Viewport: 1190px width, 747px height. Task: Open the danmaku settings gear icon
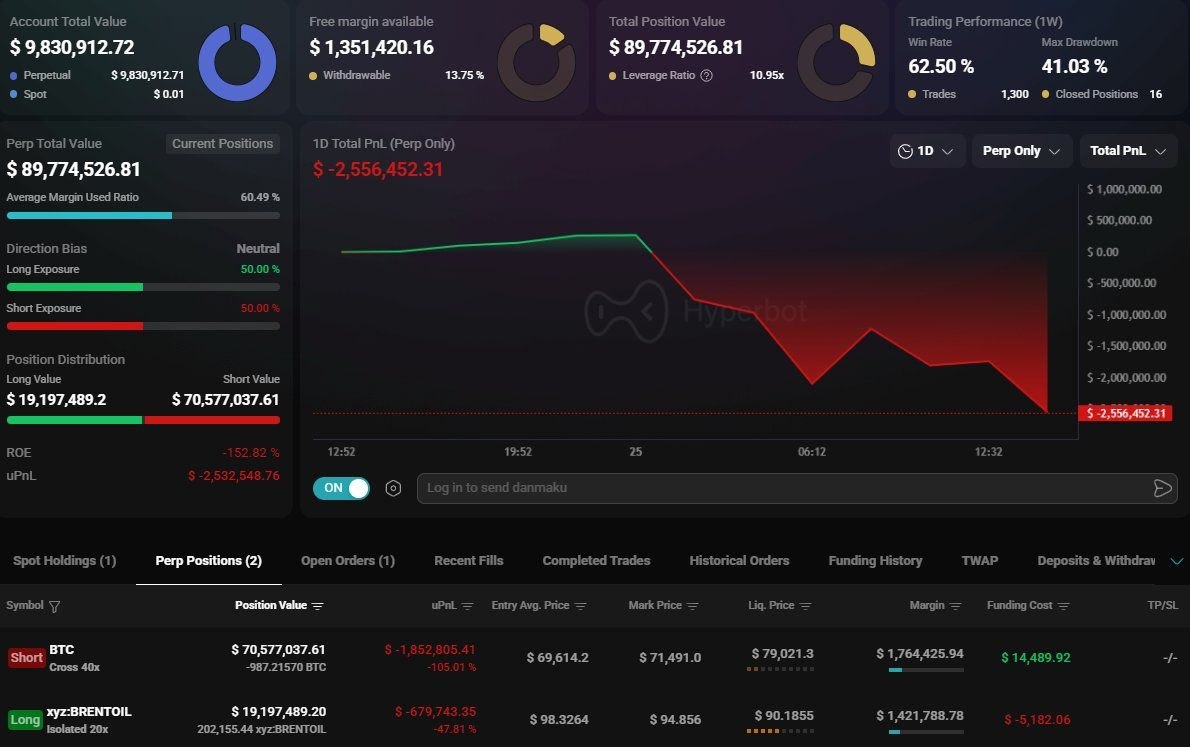[393, 488]
